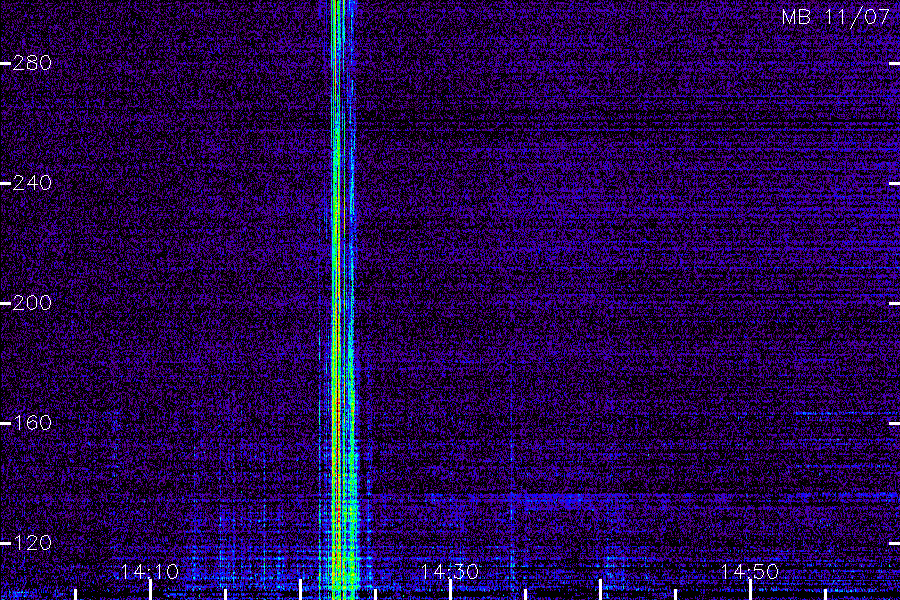The height and width of the screenshot is (600, 900).
Task: Click the 14:50 time axis label
Action: pyautogui.click(x=750, y=572)
